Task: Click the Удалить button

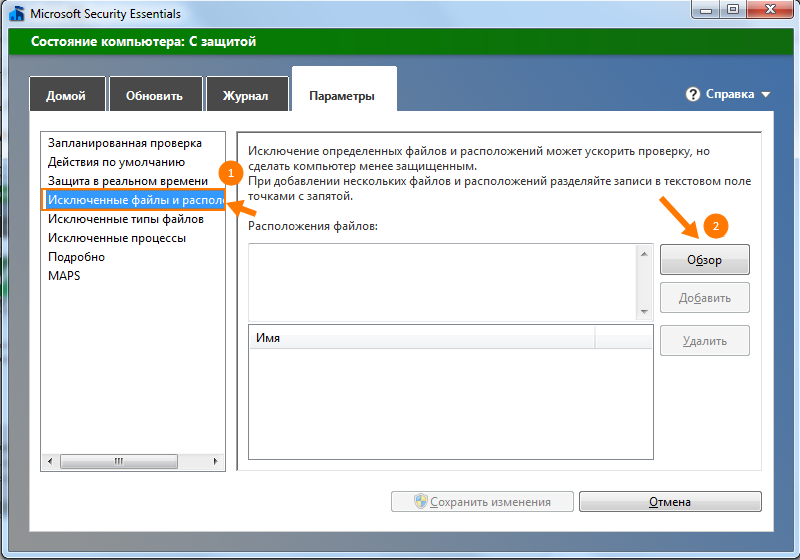Action: [x=705, y=341]
